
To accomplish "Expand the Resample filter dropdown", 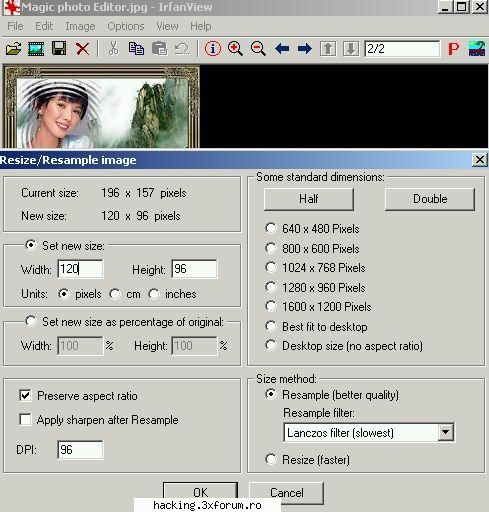I will (x=445, y=433).
